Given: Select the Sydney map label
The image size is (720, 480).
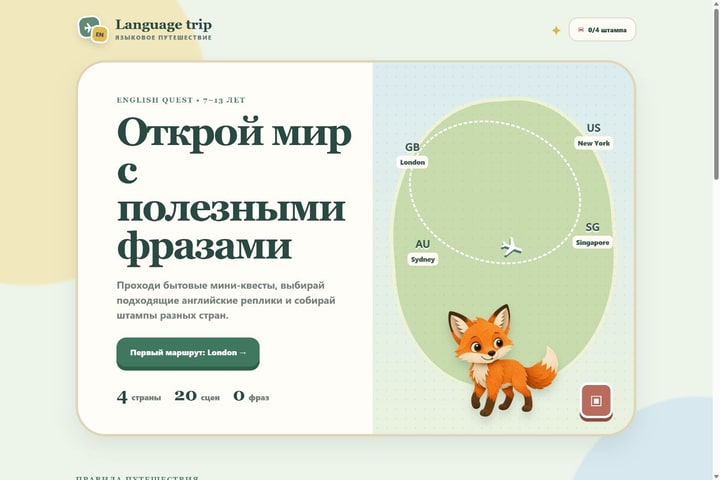Looking at the screenshot, I should [x=422, y=260].
